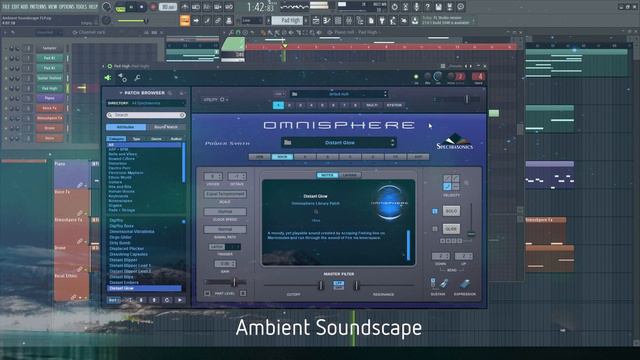
Task: Click the brush icon in FL toolbar
Action: (207, 20)
